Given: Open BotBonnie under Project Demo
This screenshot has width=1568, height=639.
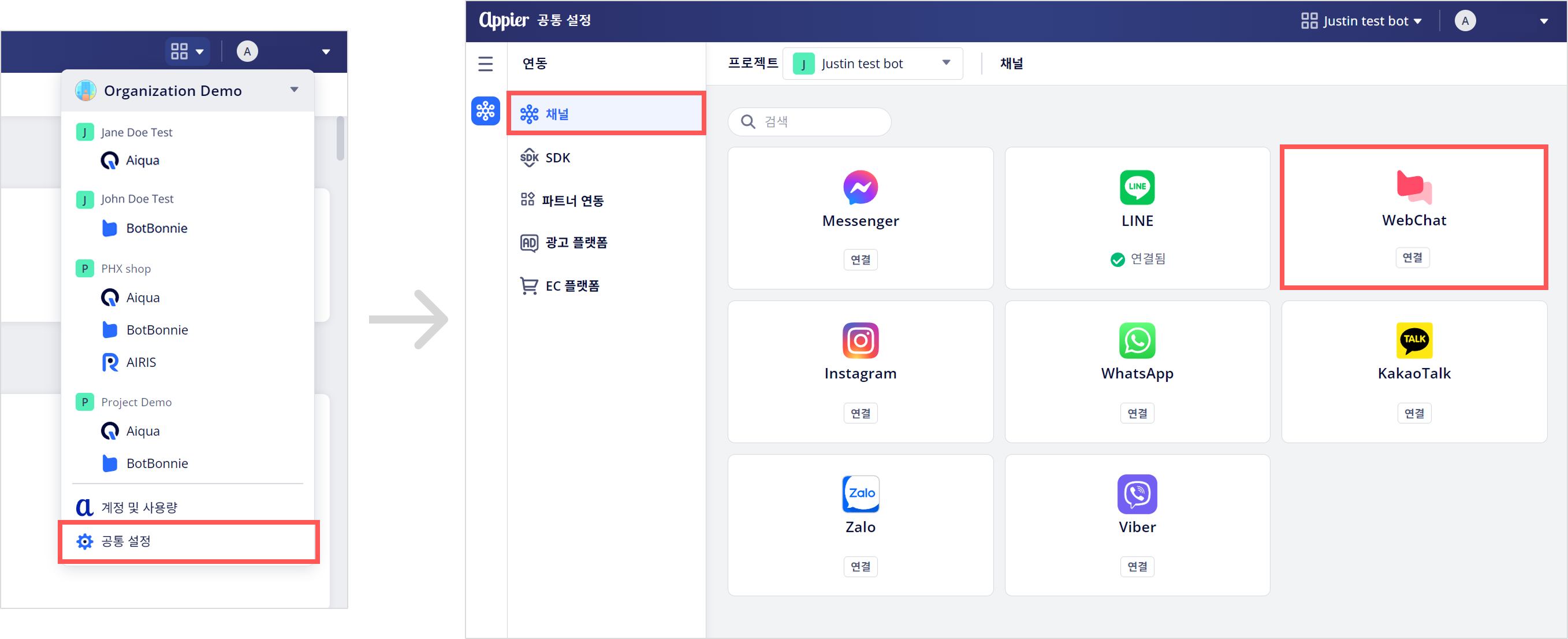Looking at the screenshot, I should (145, 463).
